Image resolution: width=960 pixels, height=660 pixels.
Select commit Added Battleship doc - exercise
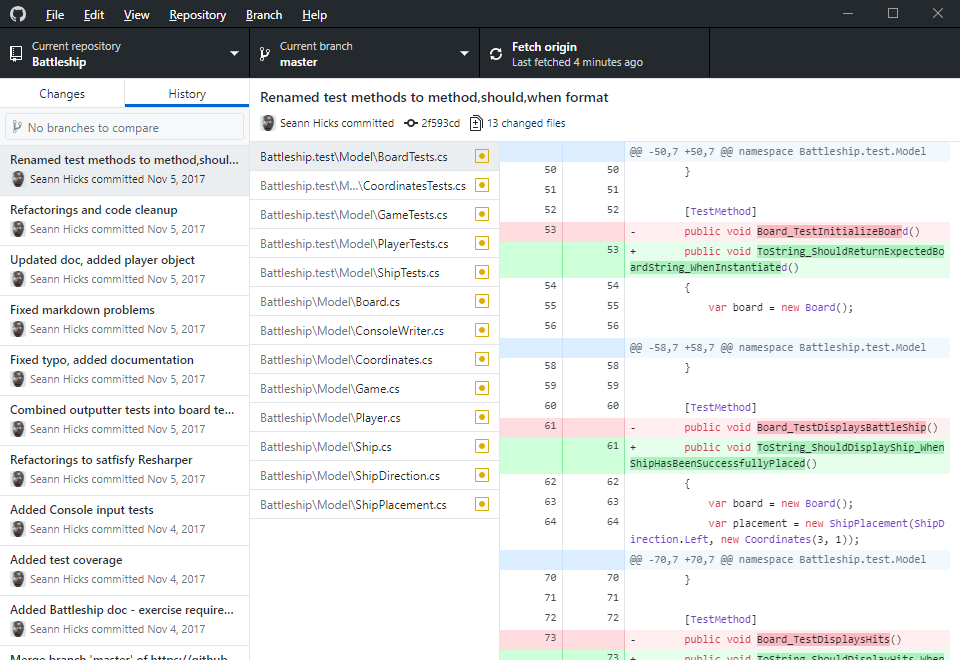(x=124, y=620)
